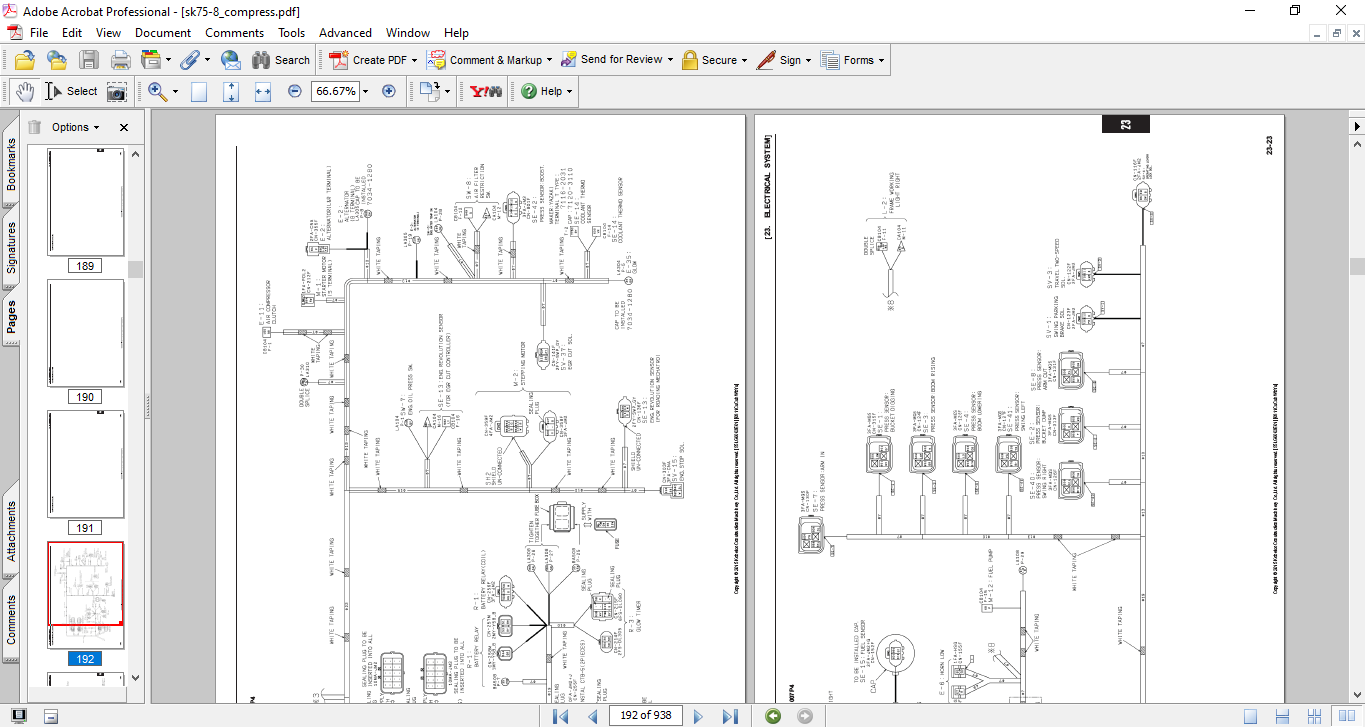The width and height of the screenshot is (1365, 727).
Task: Switch to Single Page layout
Action: [1250, 715]
